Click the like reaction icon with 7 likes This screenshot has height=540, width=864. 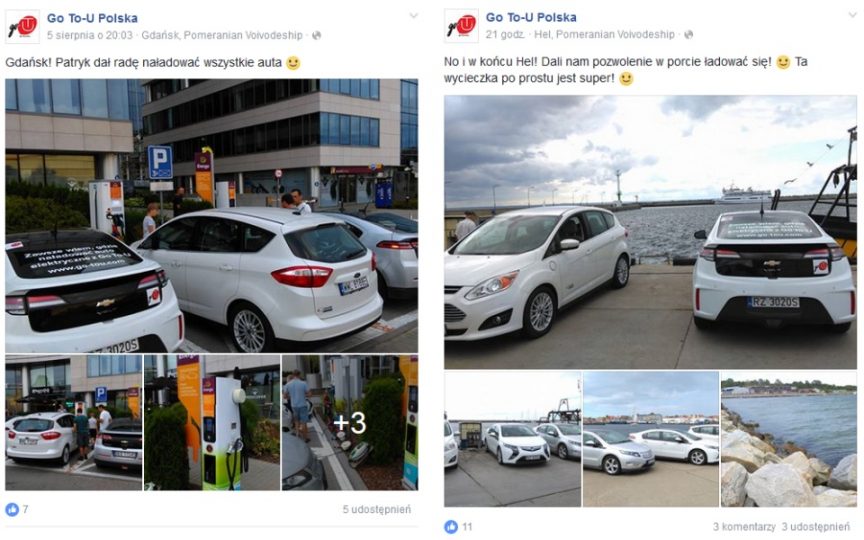(x=12, y=509)
